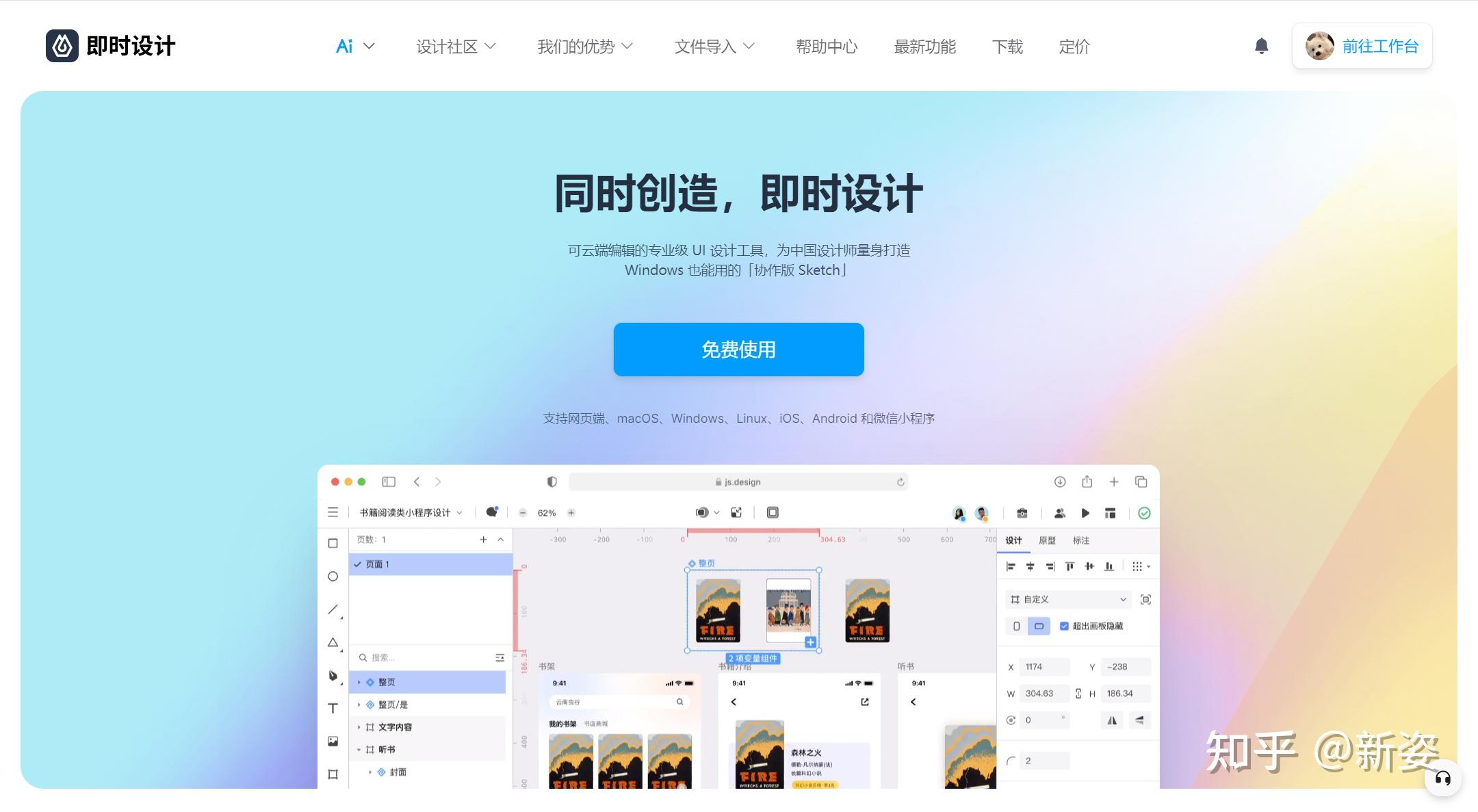The width and height of the screenshot is (1478, 812).
Task: Click the width field 304.63
Action: tap(1044, 694)
